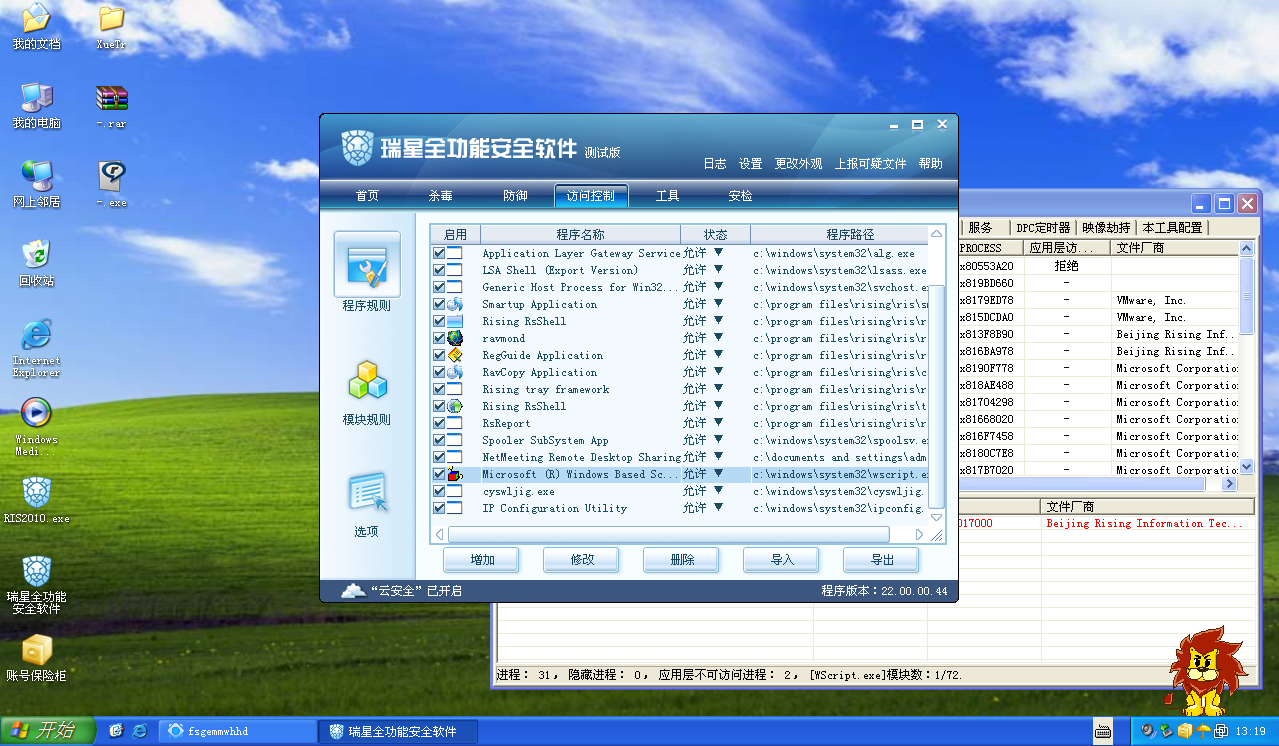Uncheck Rising tray framework rule
The width and height of the screenshot is (1279, 746).
(439, 389)
